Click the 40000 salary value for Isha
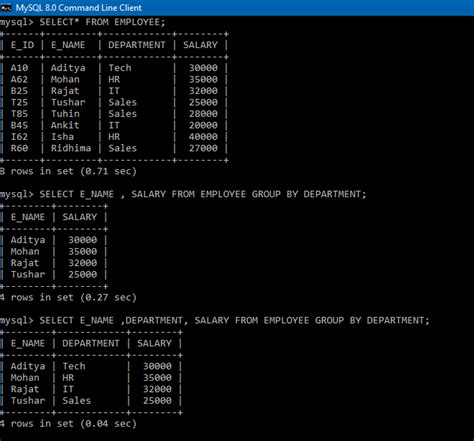Viewport: 474px width, 441px height. click(203, 137)
